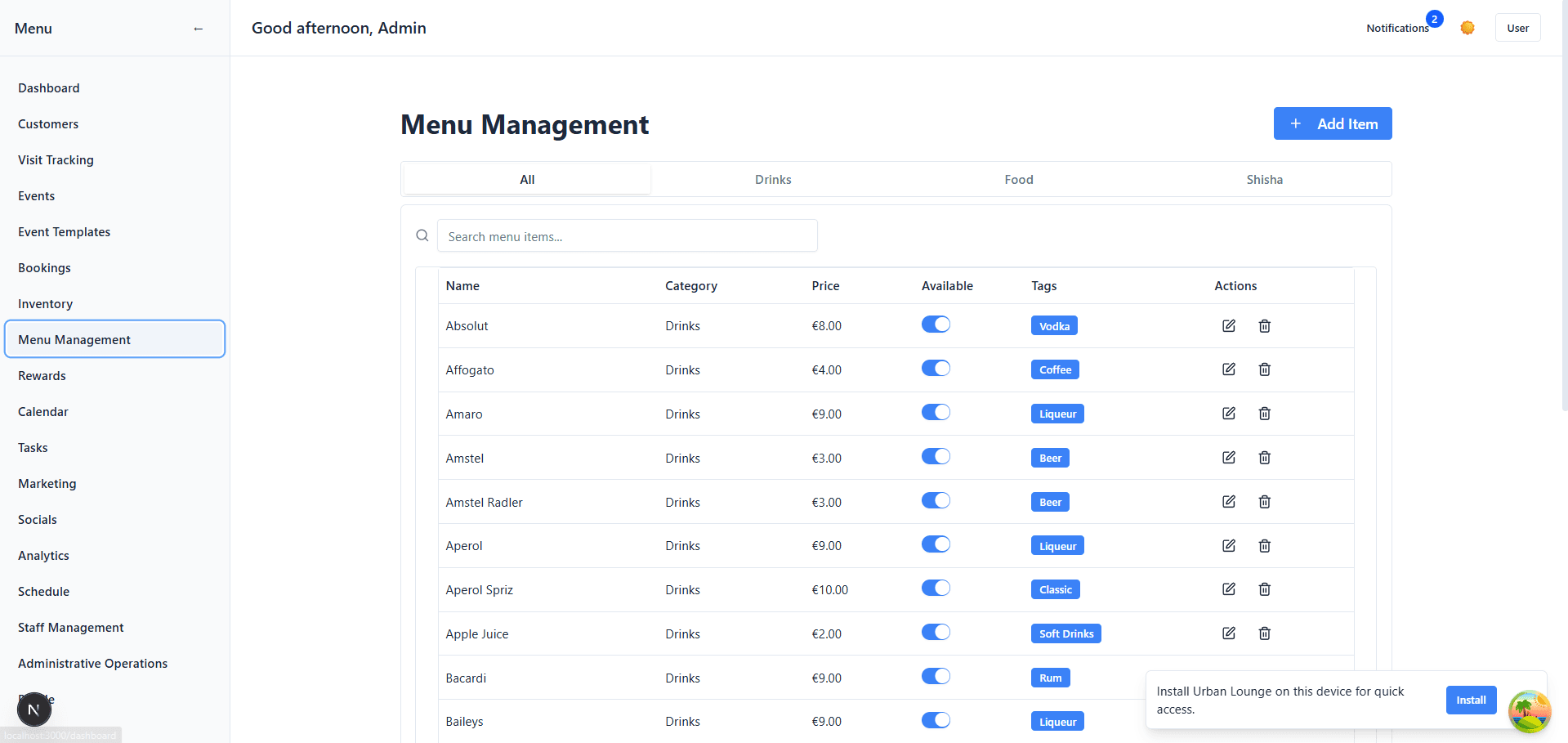
Task: Click the Price column header
Action: click(825, 286)
